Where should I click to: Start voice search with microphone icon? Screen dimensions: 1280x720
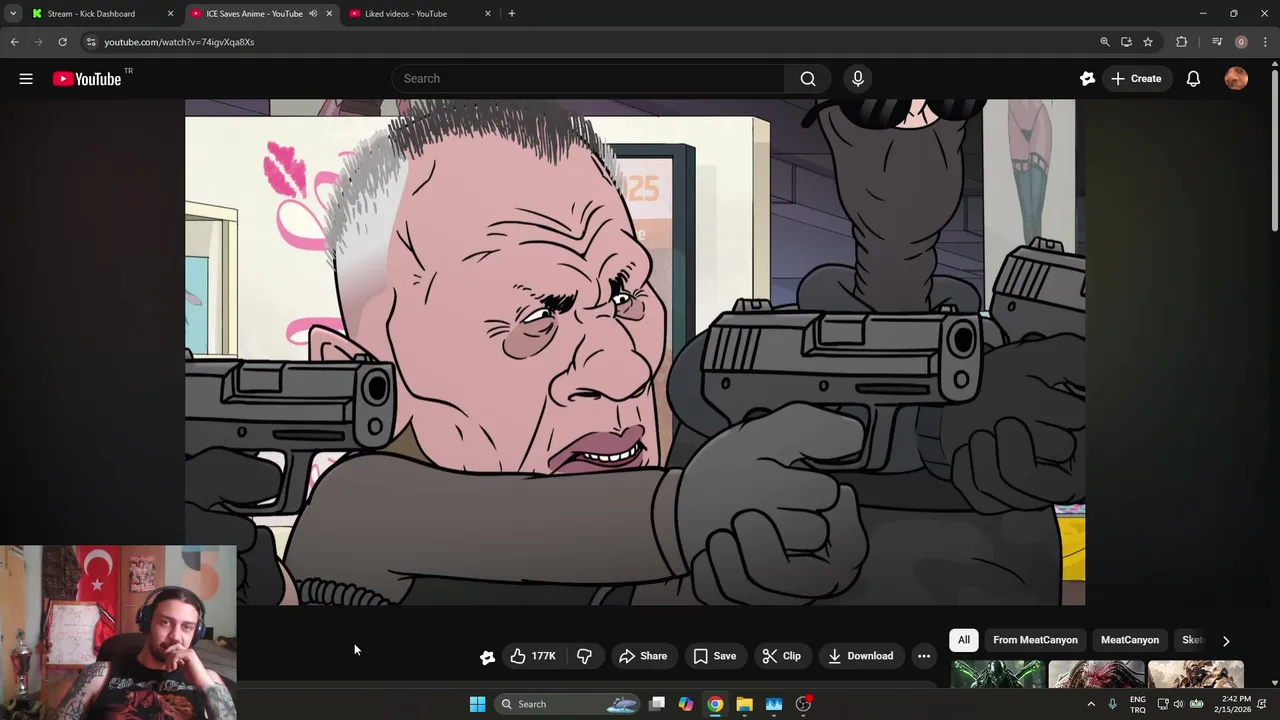point(858,79)
